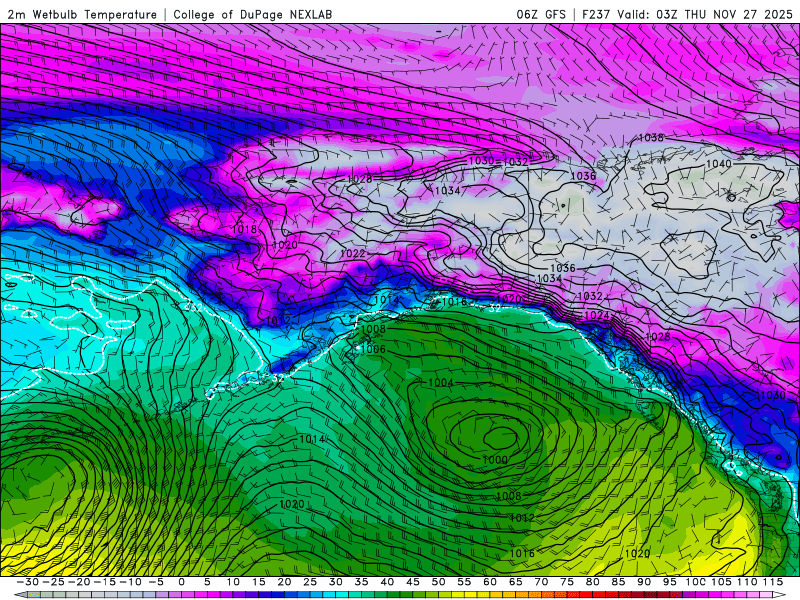Click the 55 value on the color scale

point(464,582)
